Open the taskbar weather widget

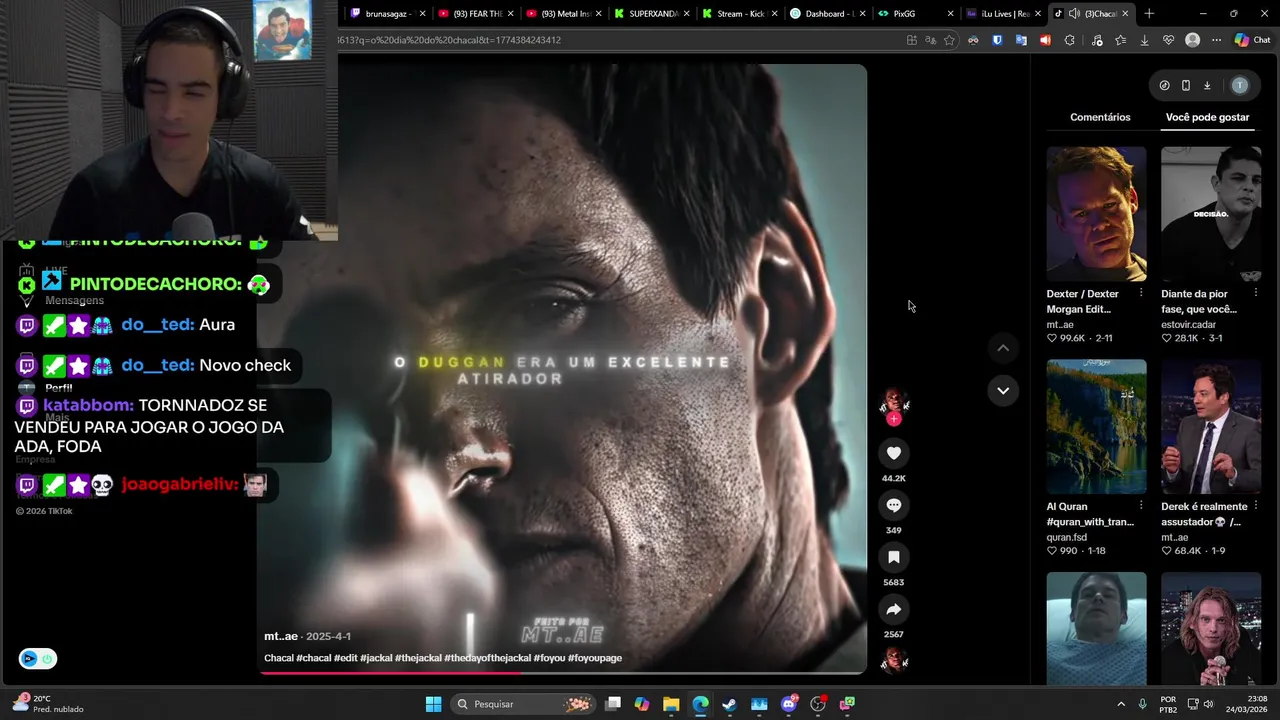point(47,704)
